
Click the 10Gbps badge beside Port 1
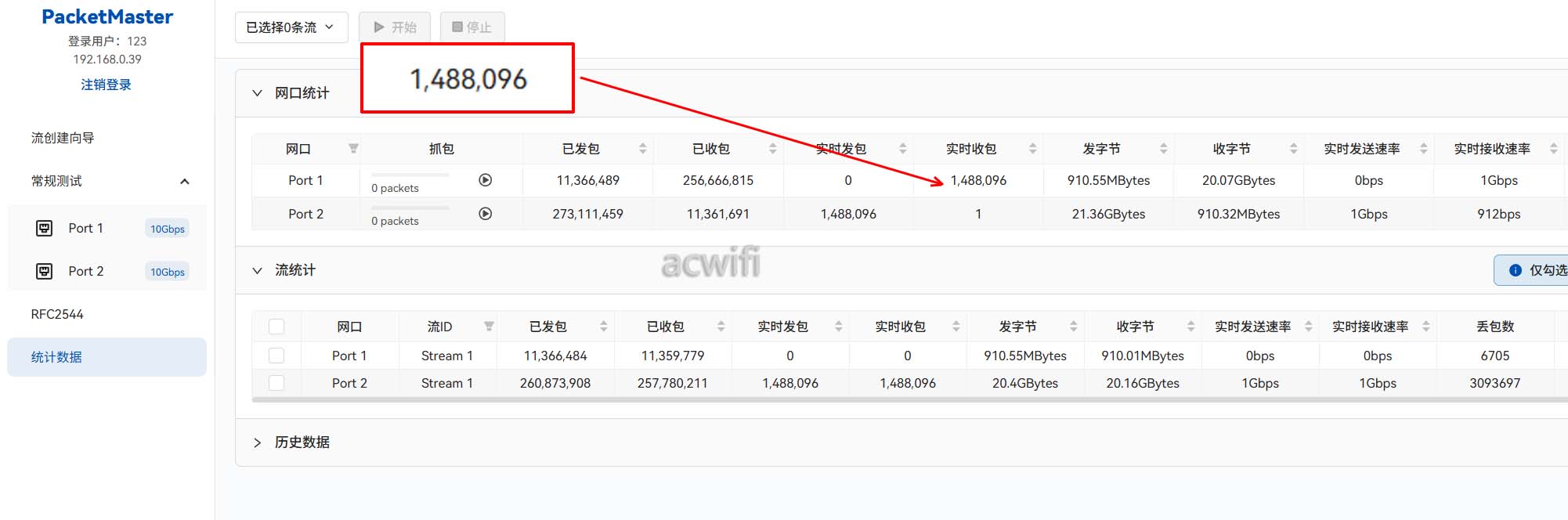168,229
